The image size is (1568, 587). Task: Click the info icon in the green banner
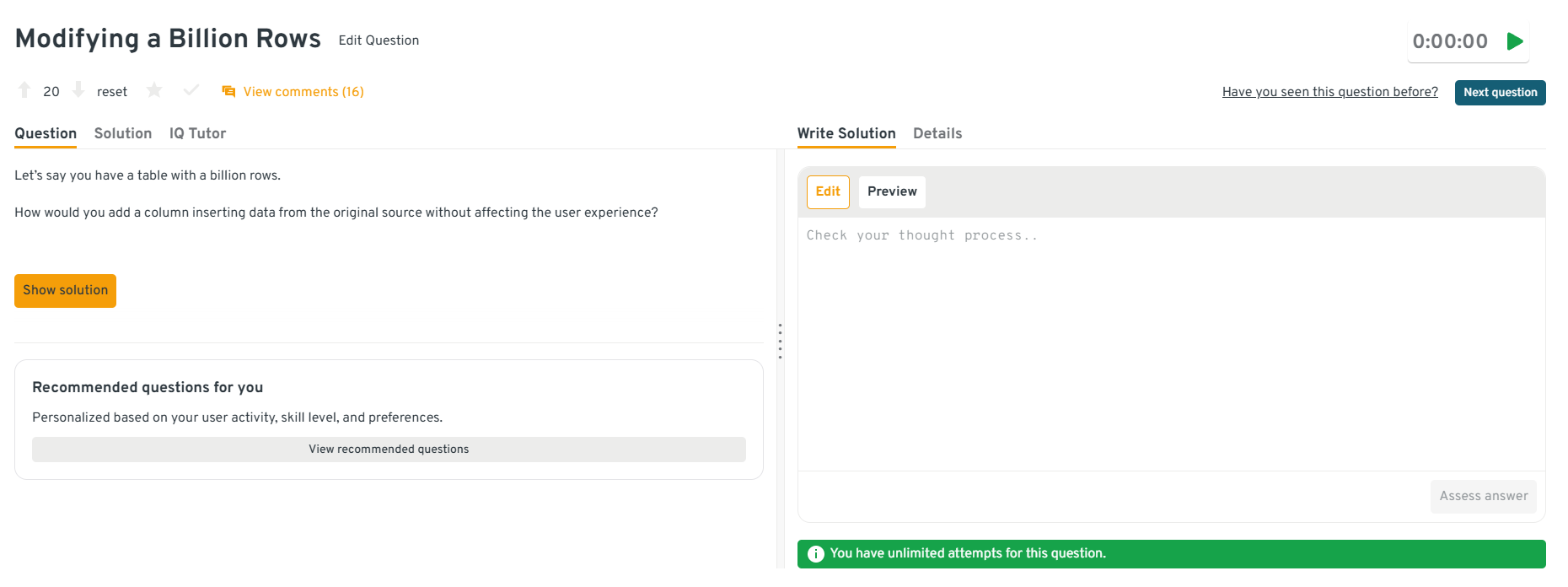tap(815, 554)
